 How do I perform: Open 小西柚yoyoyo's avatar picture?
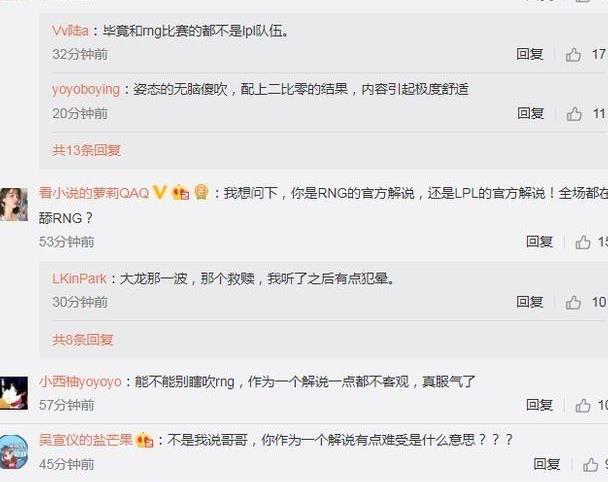click(x=14, y=393)
